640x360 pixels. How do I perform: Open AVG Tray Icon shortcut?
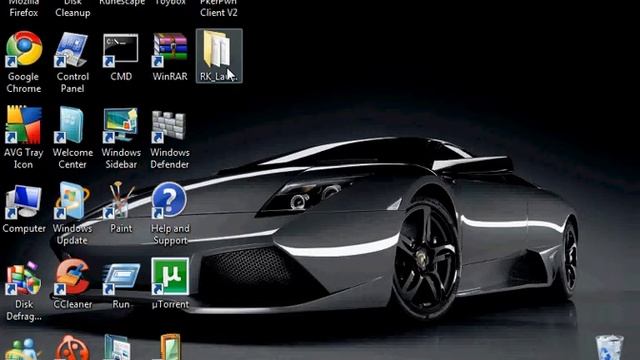(x=24, y=125)
